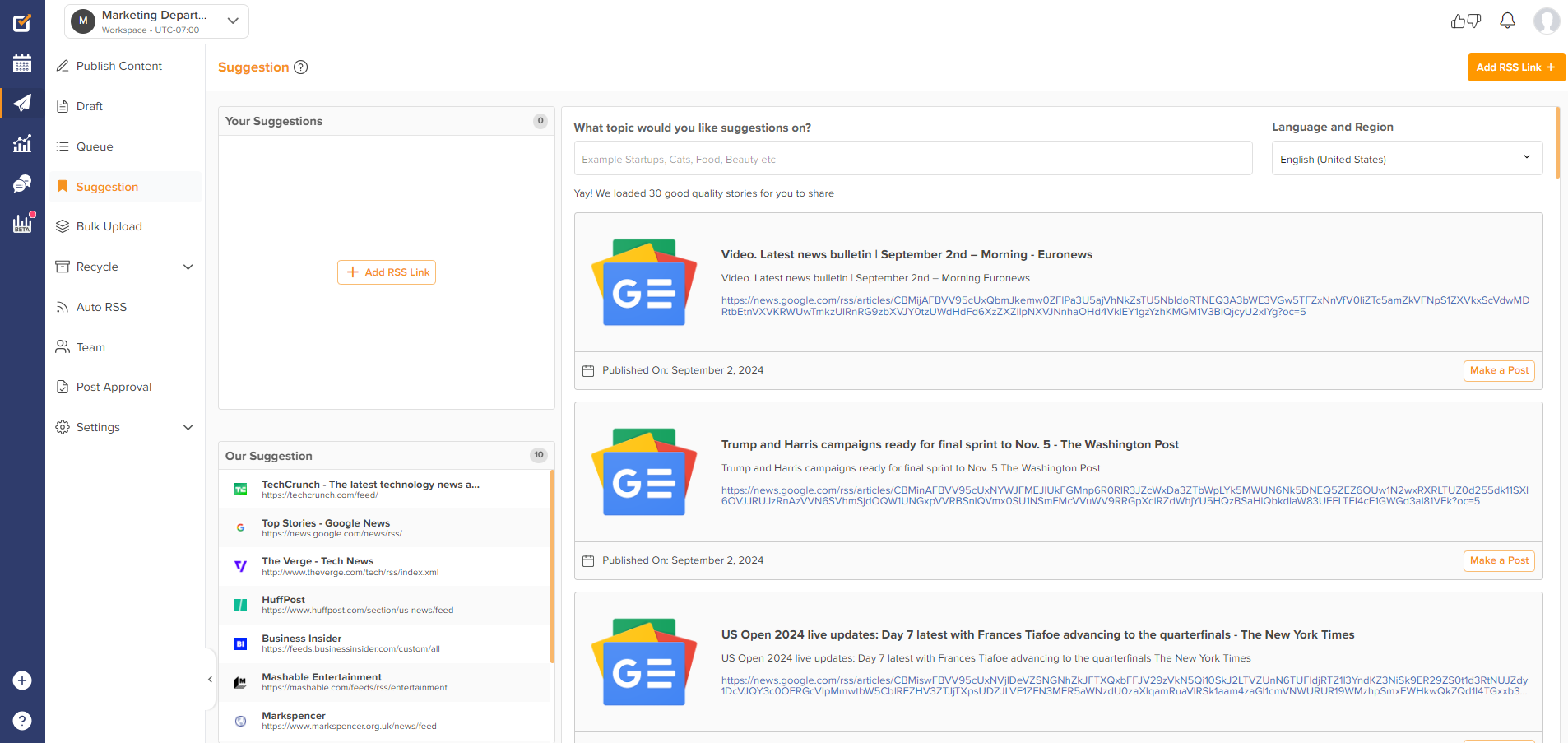Image resolution: width=1568 pixels, height=743 pixels.
Task: Open the beta reports icon
Action: [x=22, y=223]
